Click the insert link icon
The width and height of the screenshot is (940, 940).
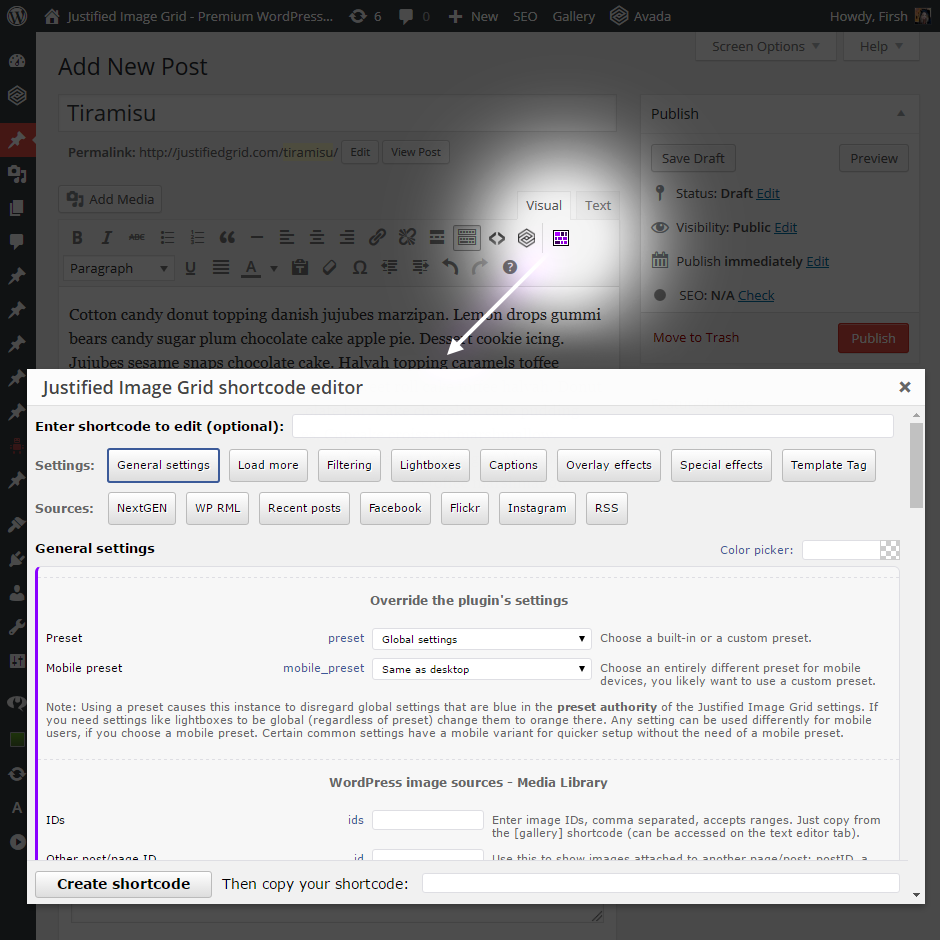(x=377, y=238)
